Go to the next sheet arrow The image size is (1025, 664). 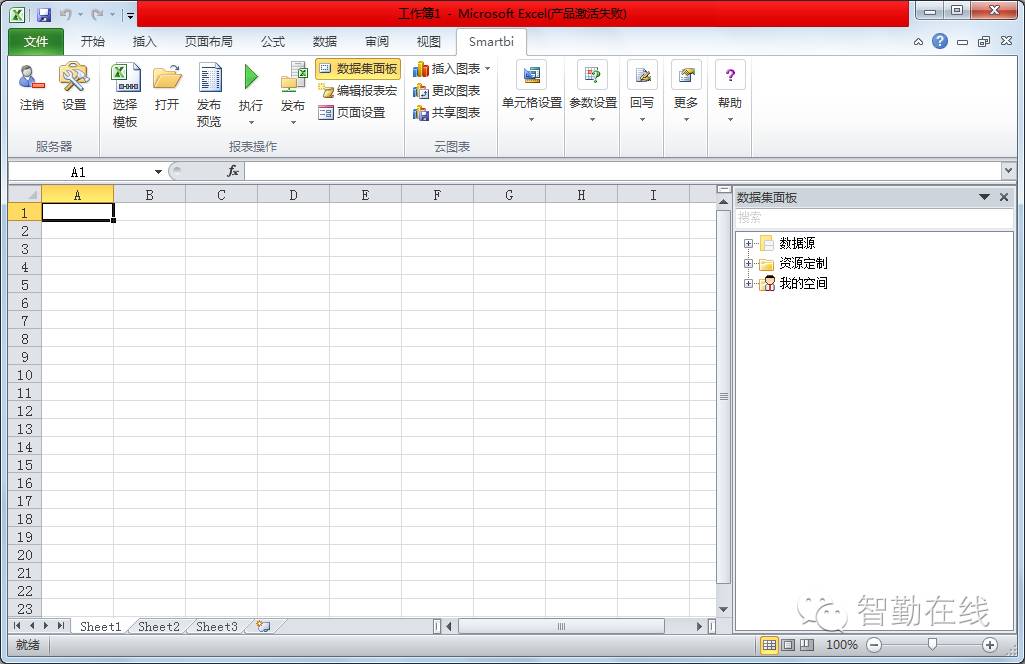[46, 625]
